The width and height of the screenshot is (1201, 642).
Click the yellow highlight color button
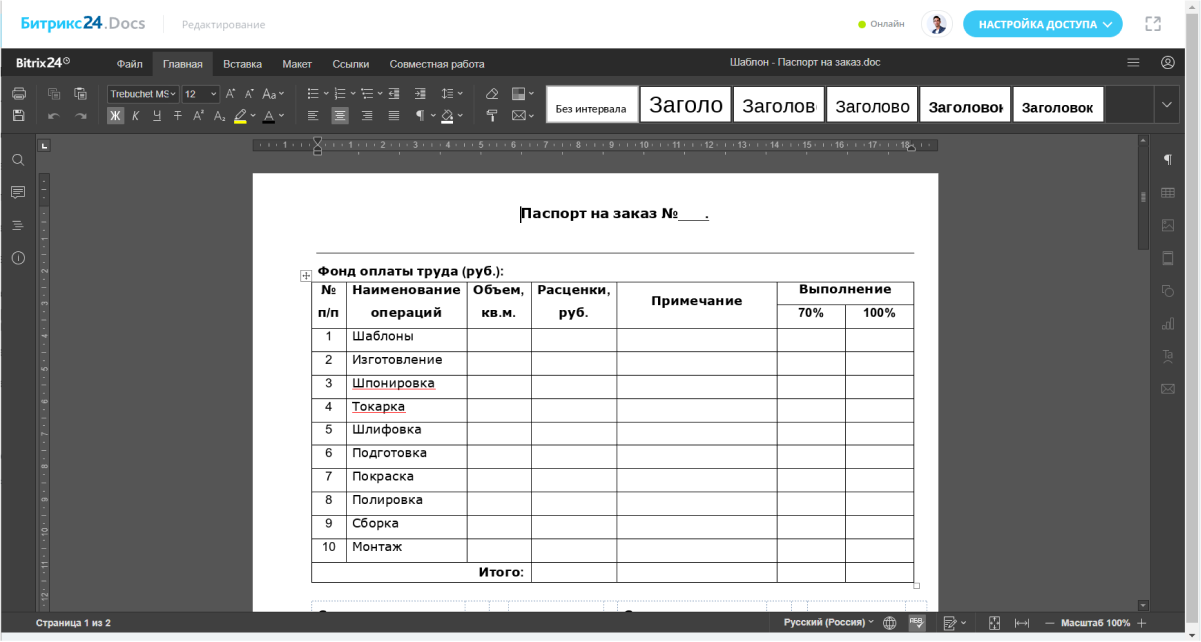[240, 116]
